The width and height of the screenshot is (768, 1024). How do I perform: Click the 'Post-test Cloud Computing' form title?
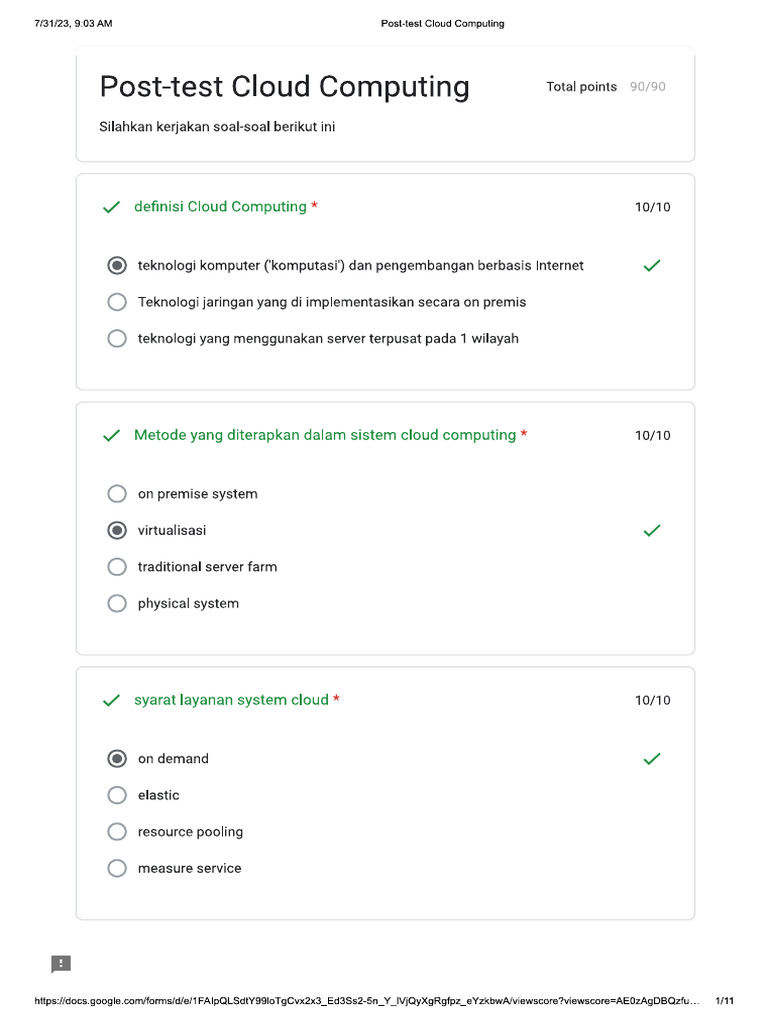coord(284,87)
